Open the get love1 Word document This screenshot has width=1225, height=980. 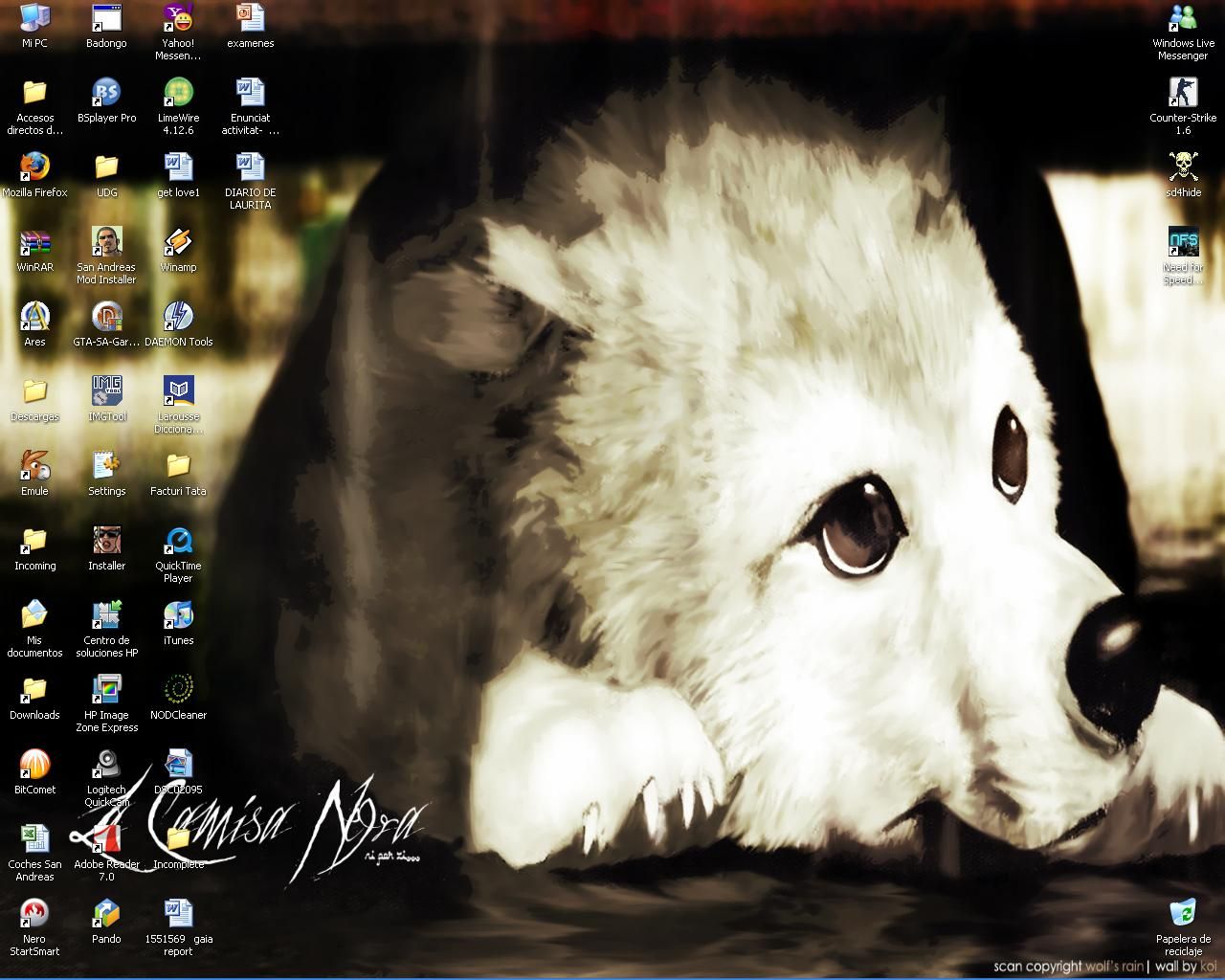coord(178,167)
